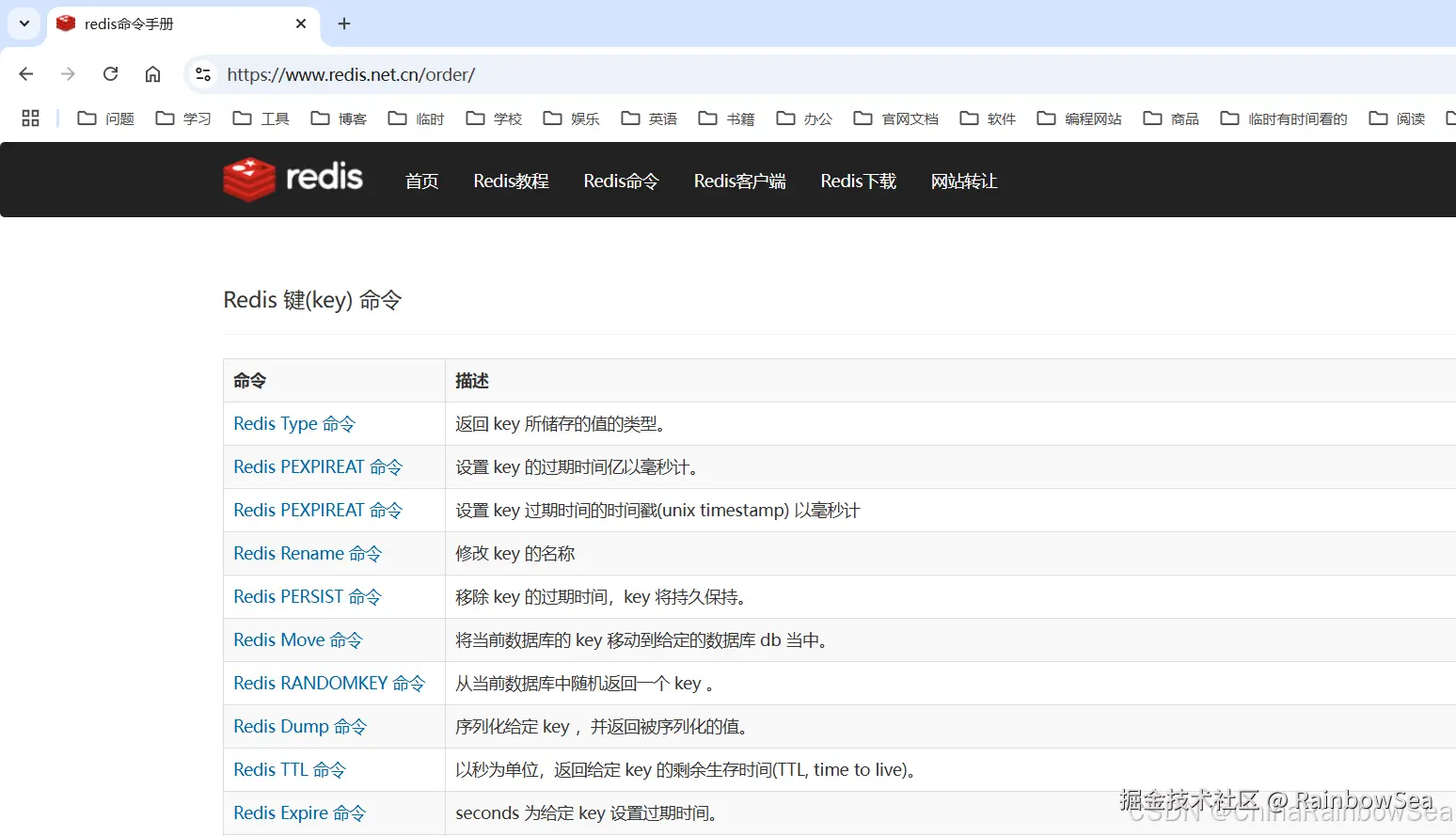Open the 软件 bookmark folder
The image size is (1456, 836).
tap(988, 118)
